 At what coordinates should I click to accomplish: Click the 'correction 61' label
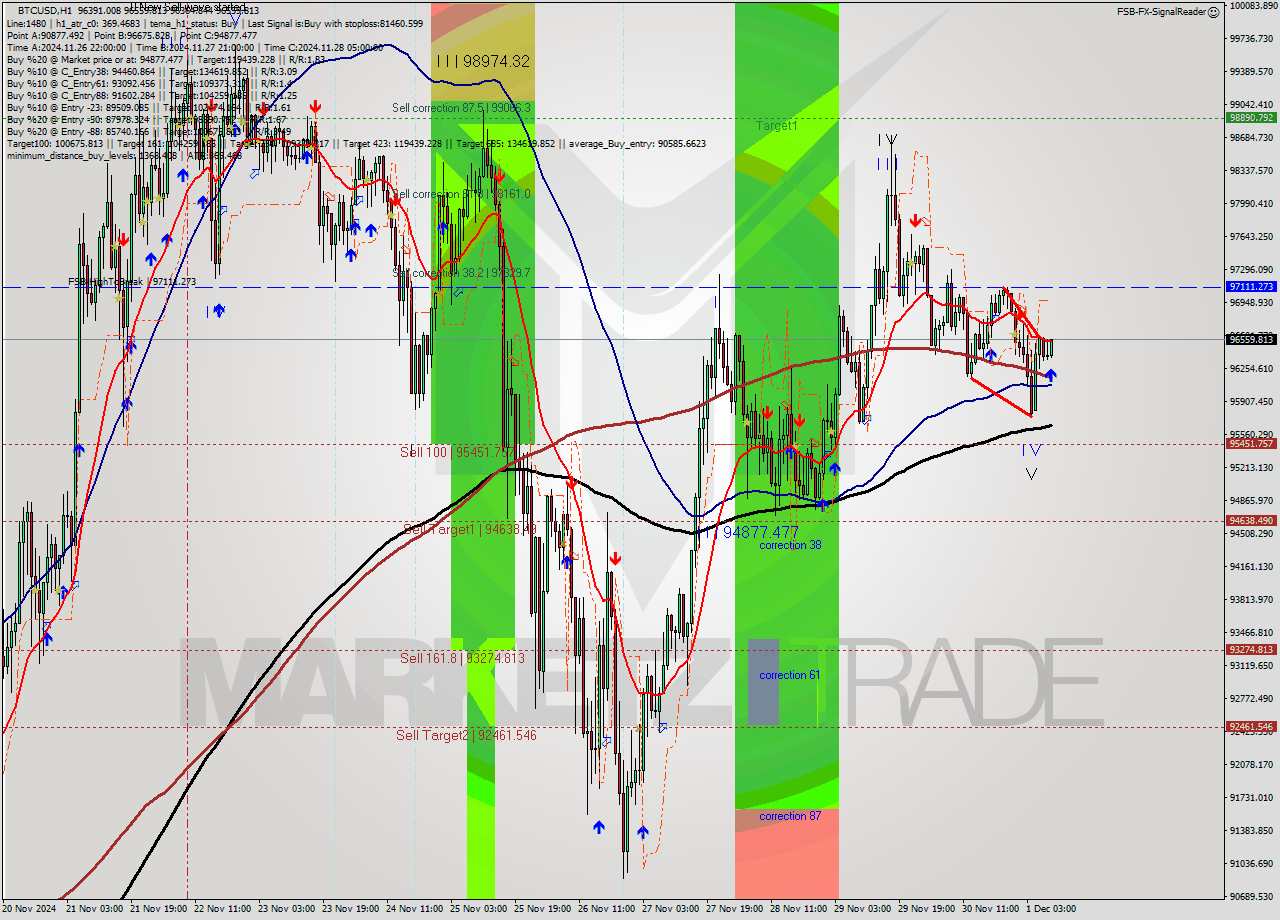point(790,675)
